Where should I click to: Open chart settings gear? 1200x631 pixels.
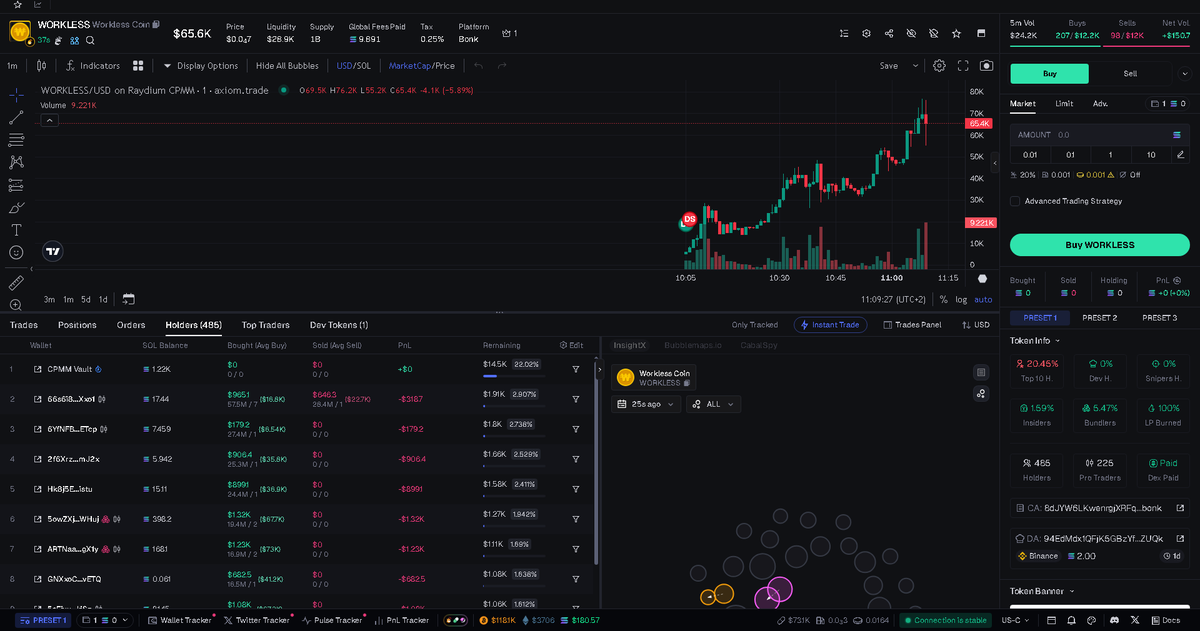939,66
